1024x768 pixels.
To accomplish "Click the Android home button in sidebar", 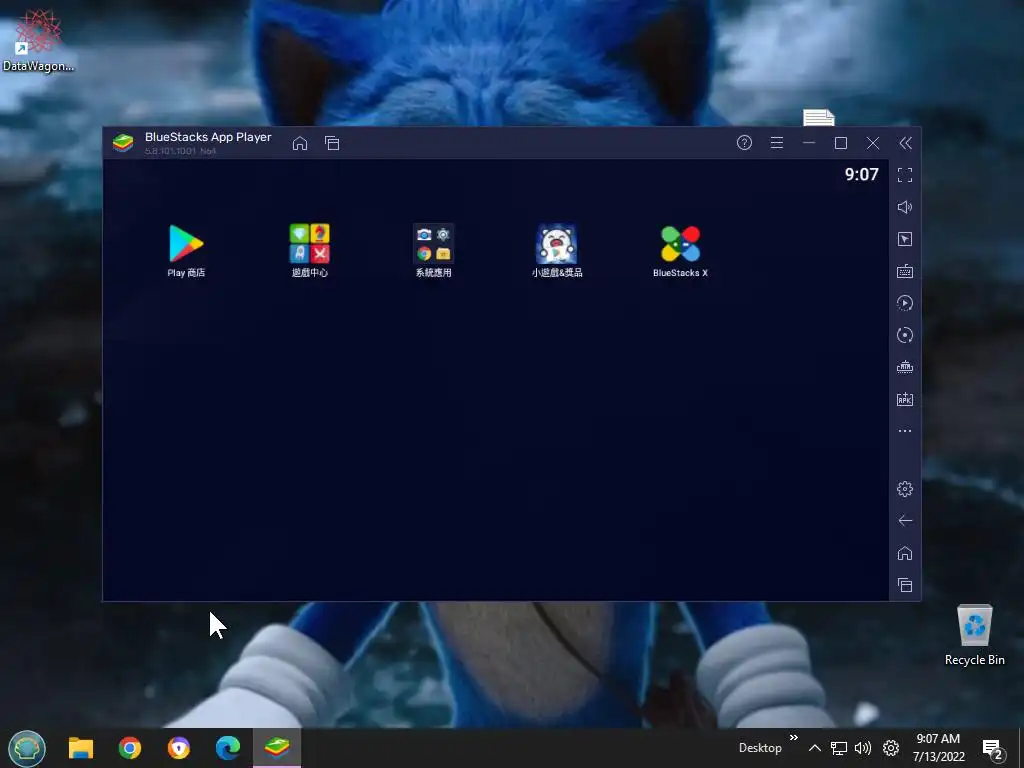I will [904, 553].
